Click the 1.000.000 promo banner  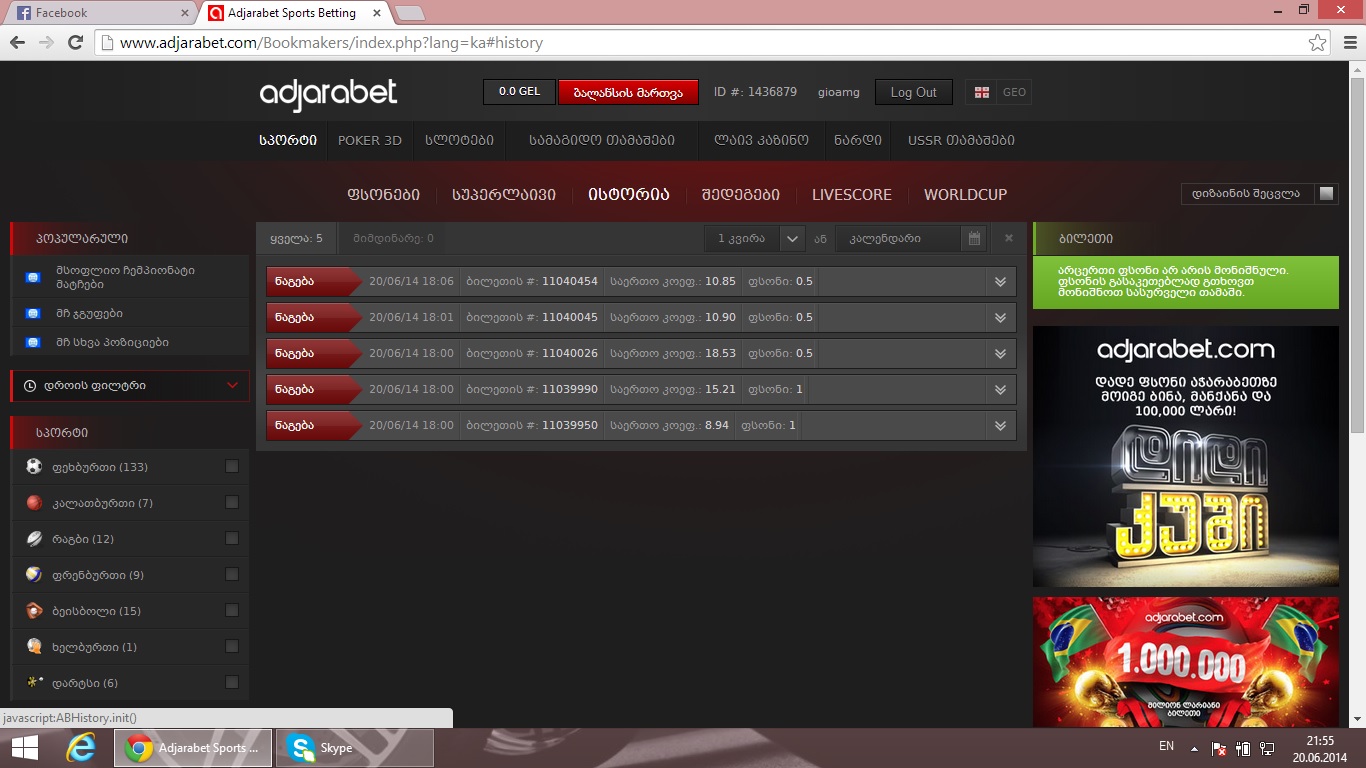point(1186,662)
